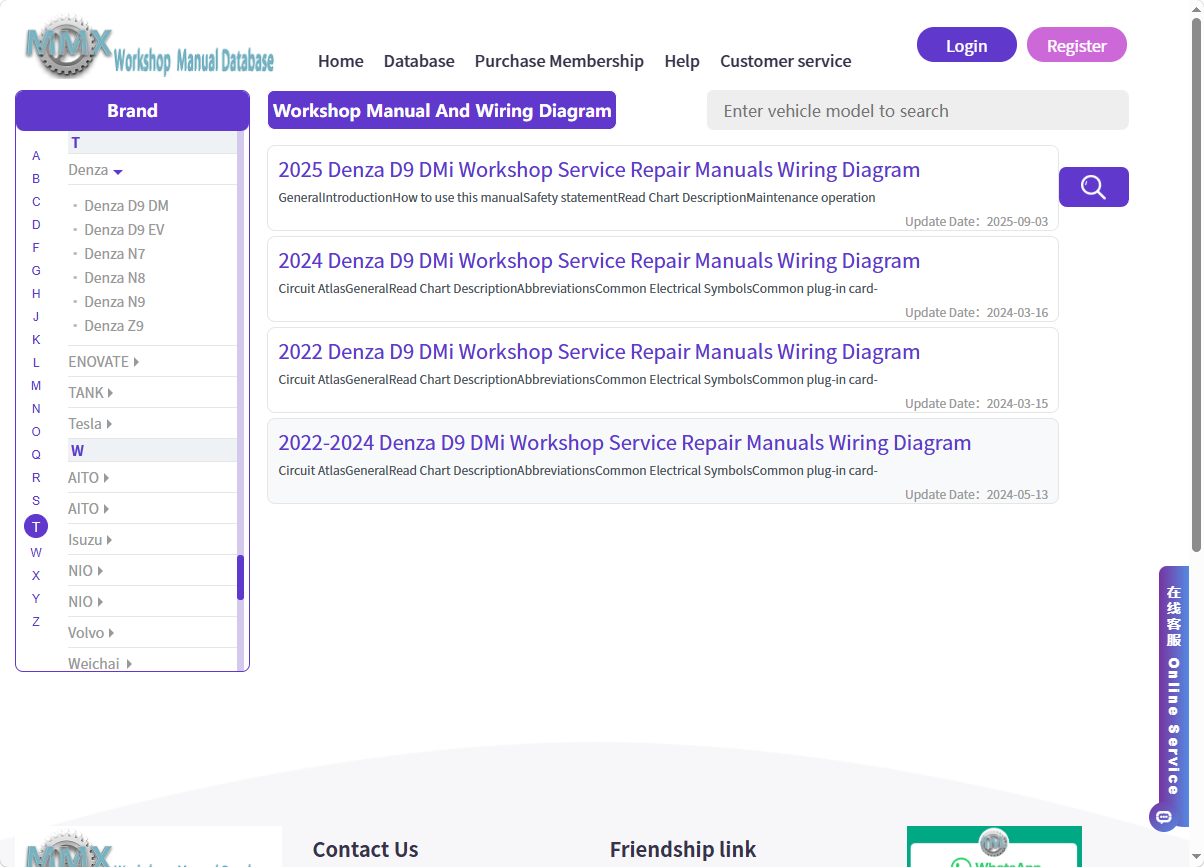Viewport: 1204px width, 867px height.
Task: Open the Database menu item
Action: 419,61
